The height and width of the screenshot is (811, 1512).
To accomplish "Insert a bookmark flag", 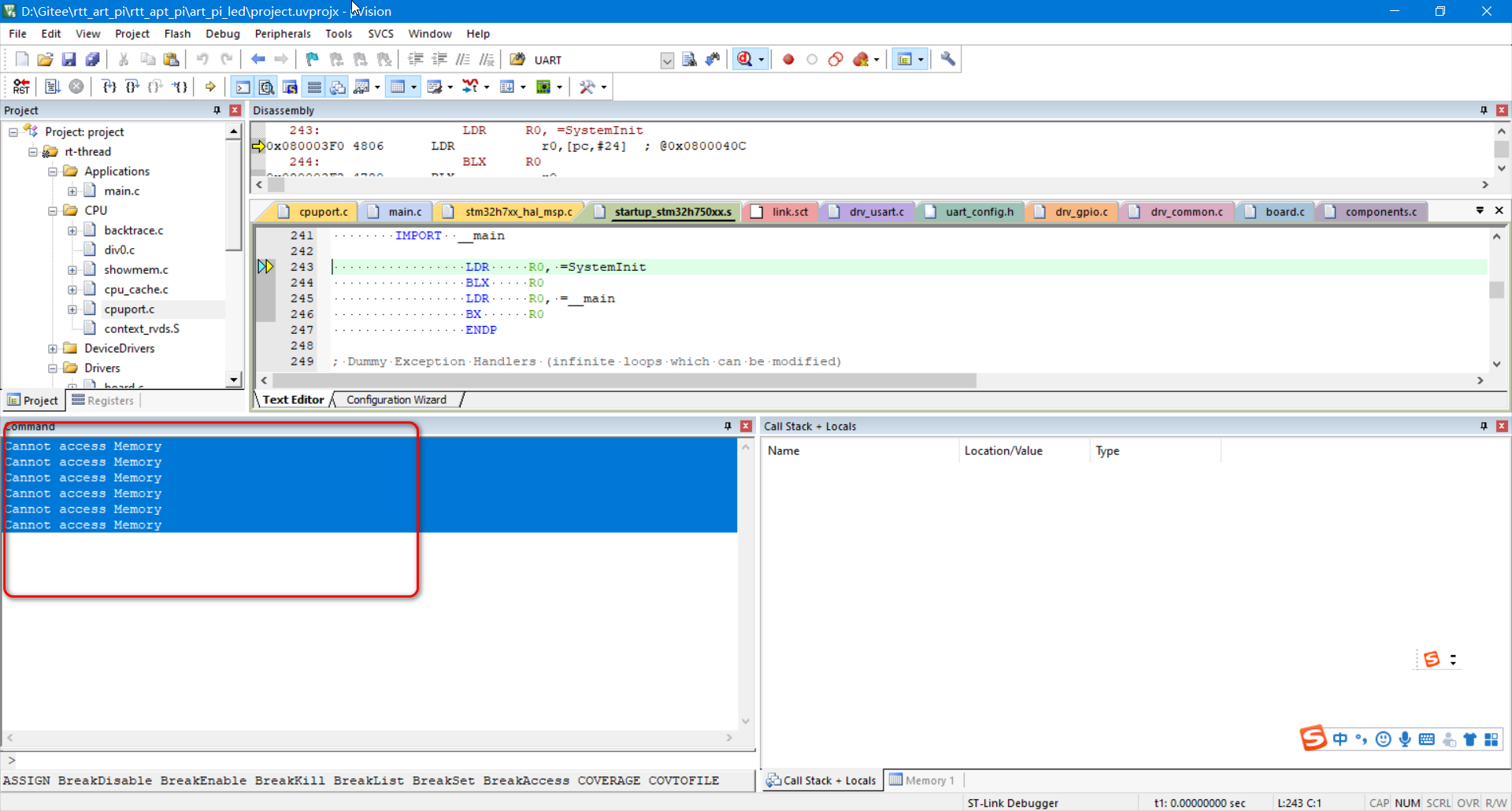I will pos(313,60).
